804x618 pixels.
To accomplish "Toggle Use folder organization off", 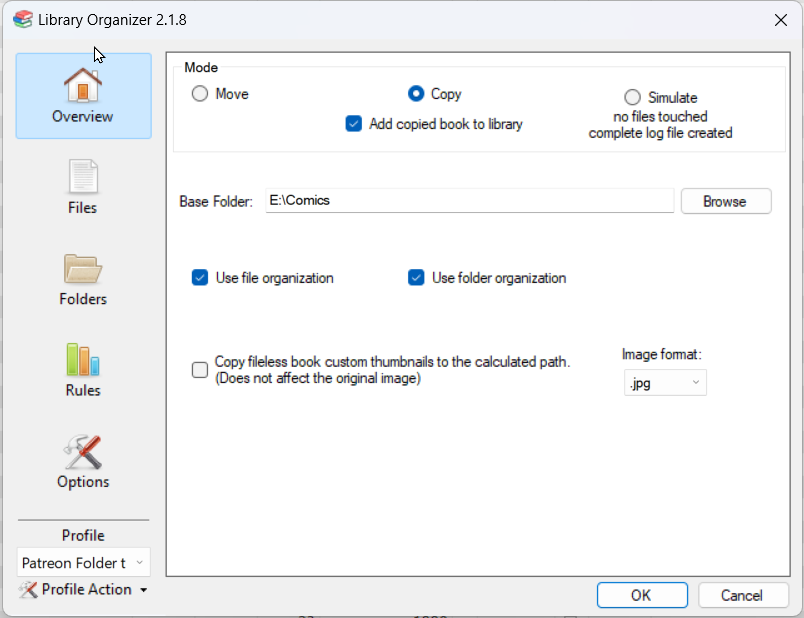I will point(416,279).
